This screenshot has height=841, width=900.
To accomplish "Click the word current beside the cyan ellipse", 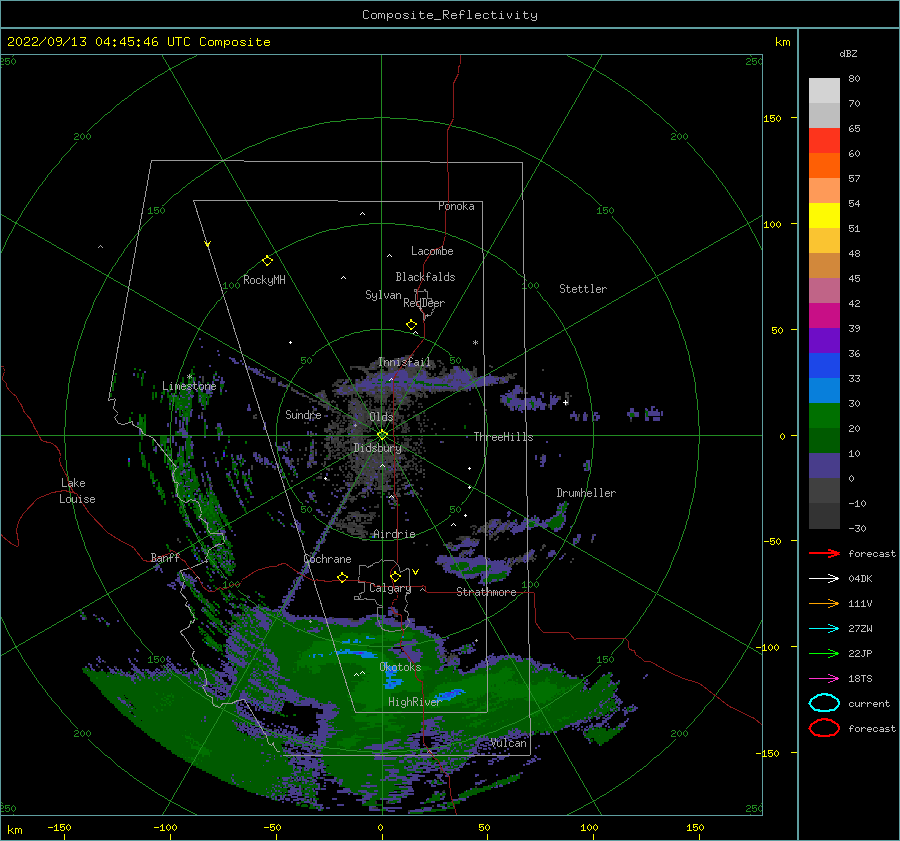I will [x=869, y=703].
